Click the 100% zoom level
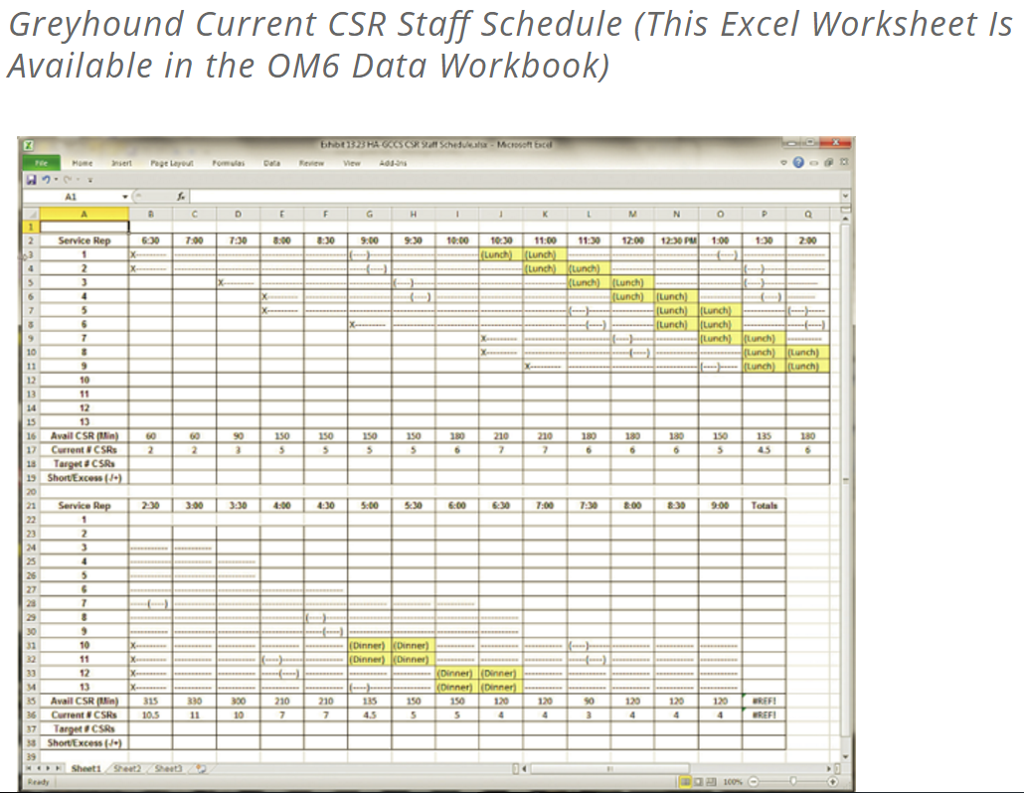Viewport: 1024px width, 793px height. coord(731,782)
